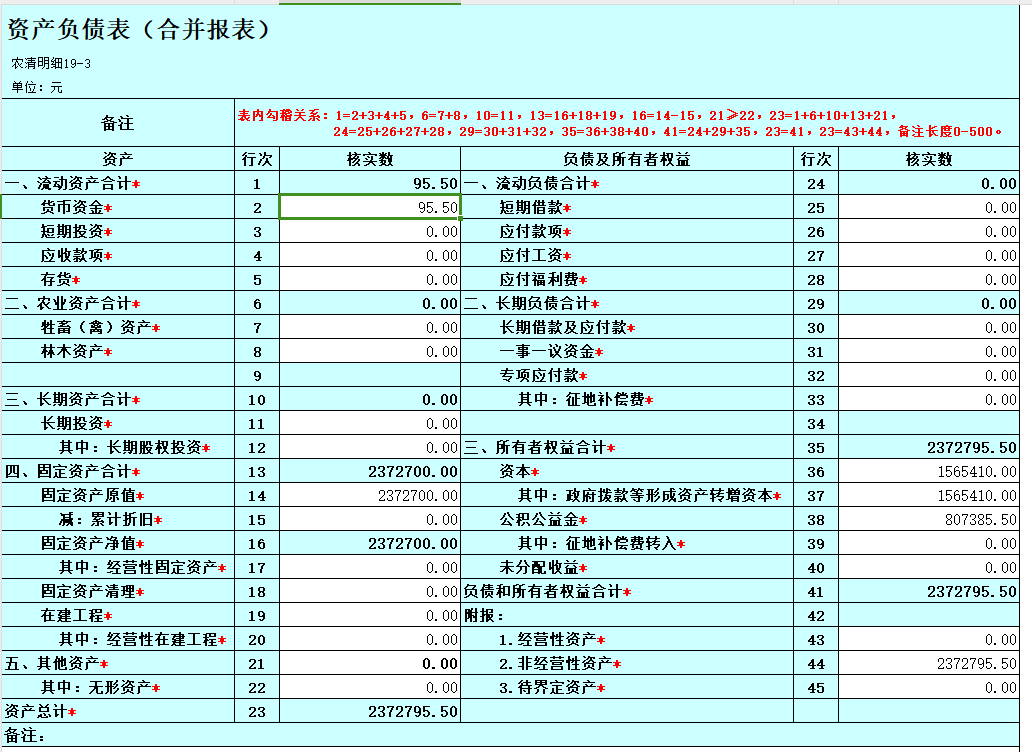This screenshot has width=1032, height=752.
Task: Select the 累计折旧 value cell in row 15
Action: coord(370,519)
